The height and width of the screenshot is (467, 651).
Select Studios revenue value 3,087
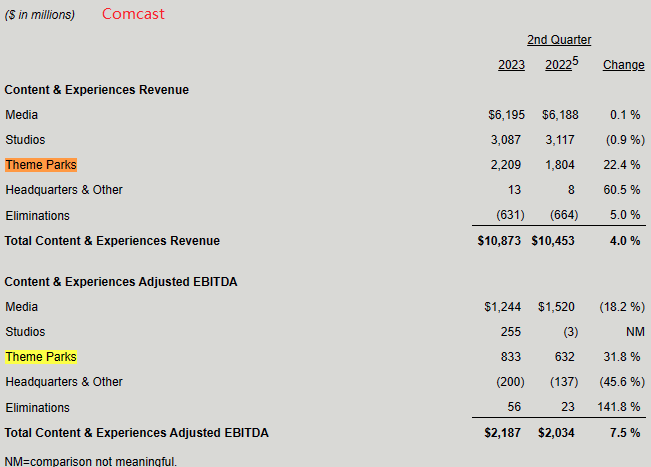pos(505,139)
